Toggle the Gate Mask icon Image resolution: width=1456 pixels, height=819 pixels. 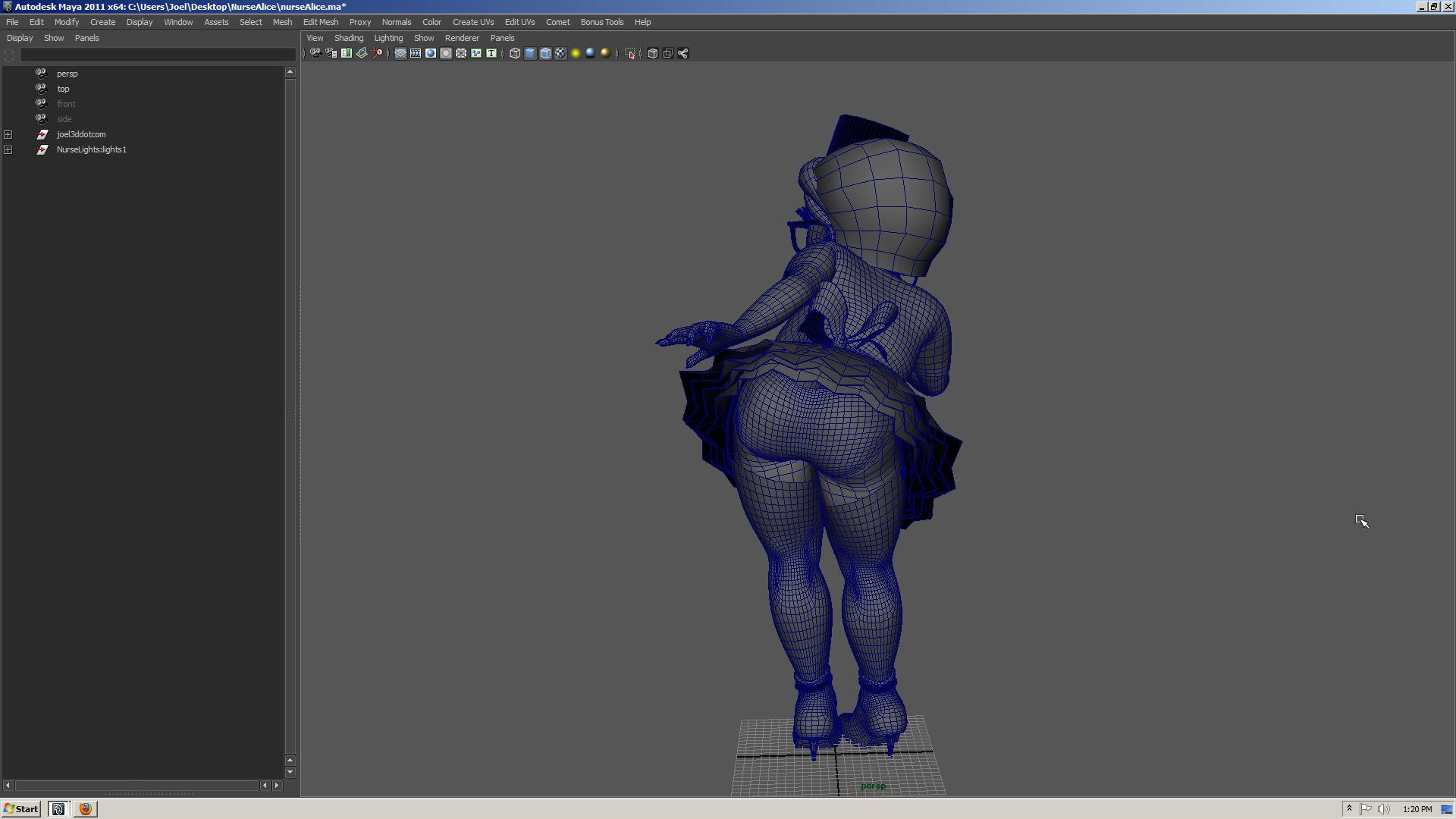[x=446, y=53]
